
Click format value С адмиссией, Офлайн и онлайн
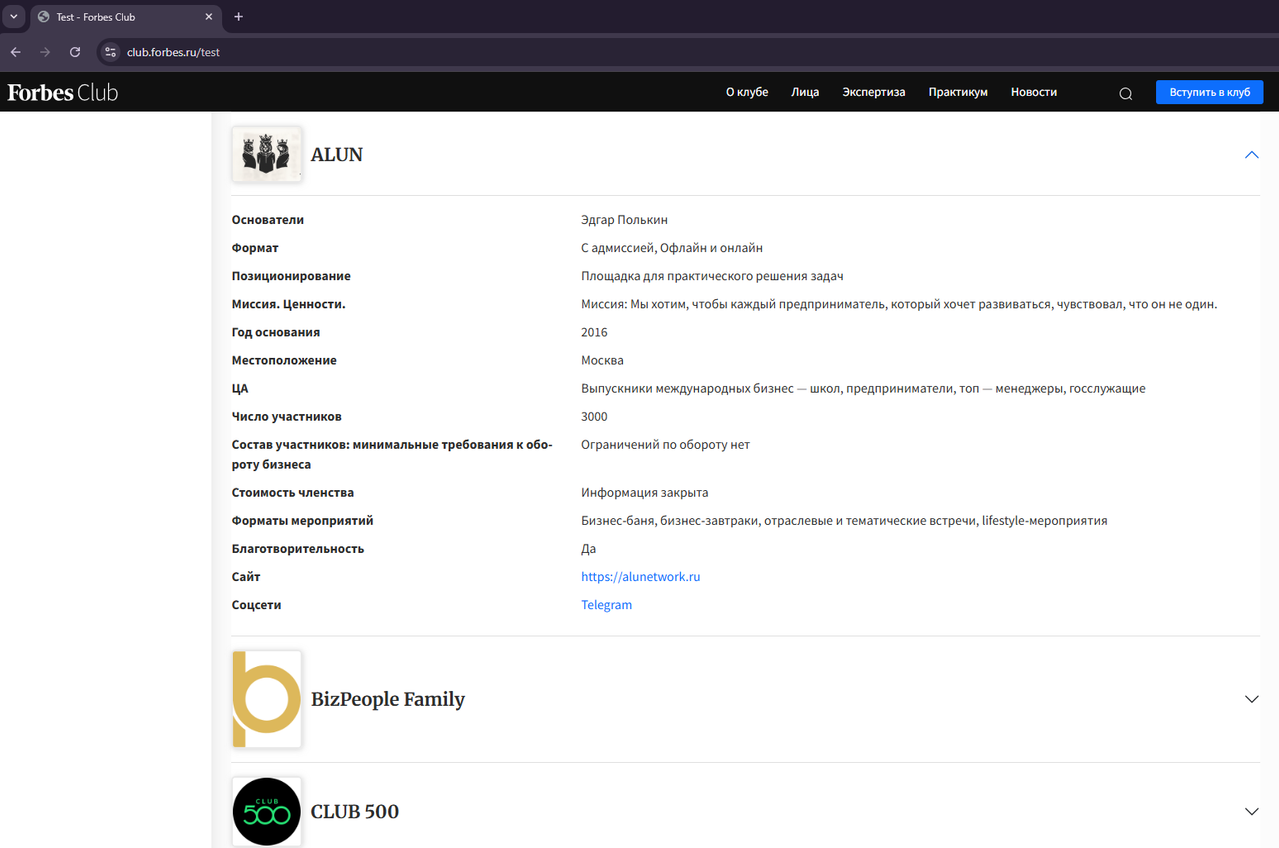click(672, 248)
